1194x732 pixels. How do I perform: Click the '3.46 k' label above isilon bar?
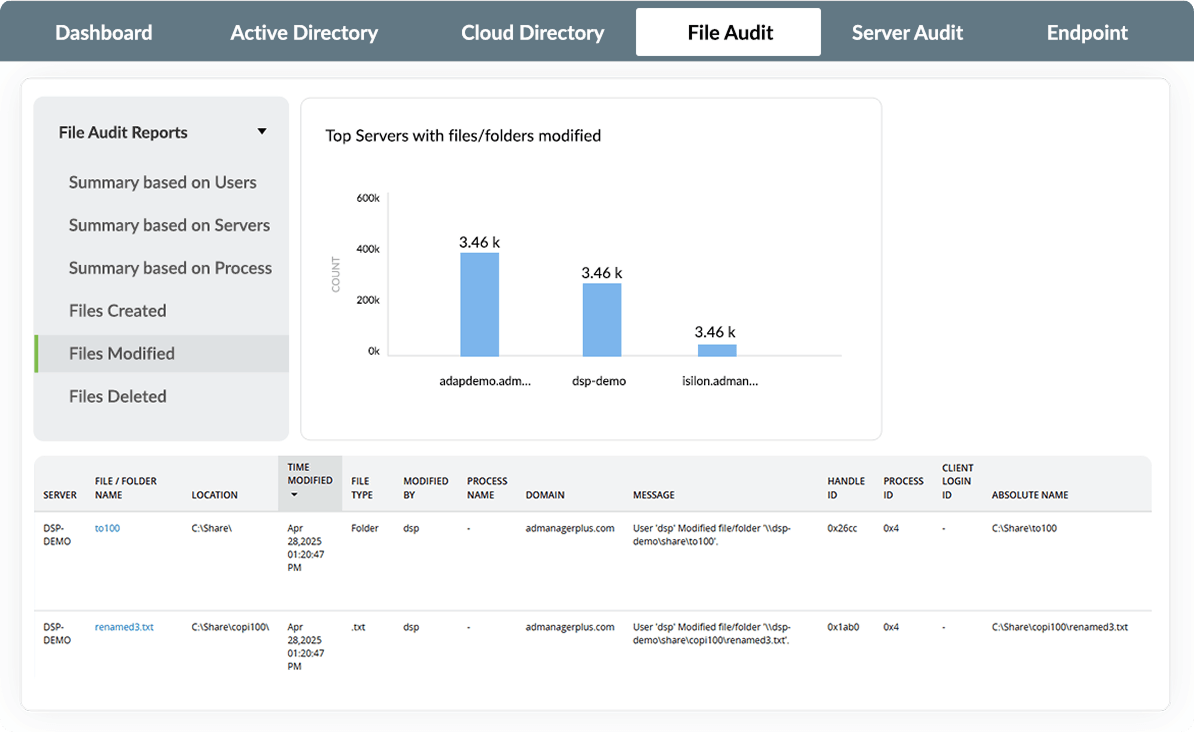[x=714, y=332]
